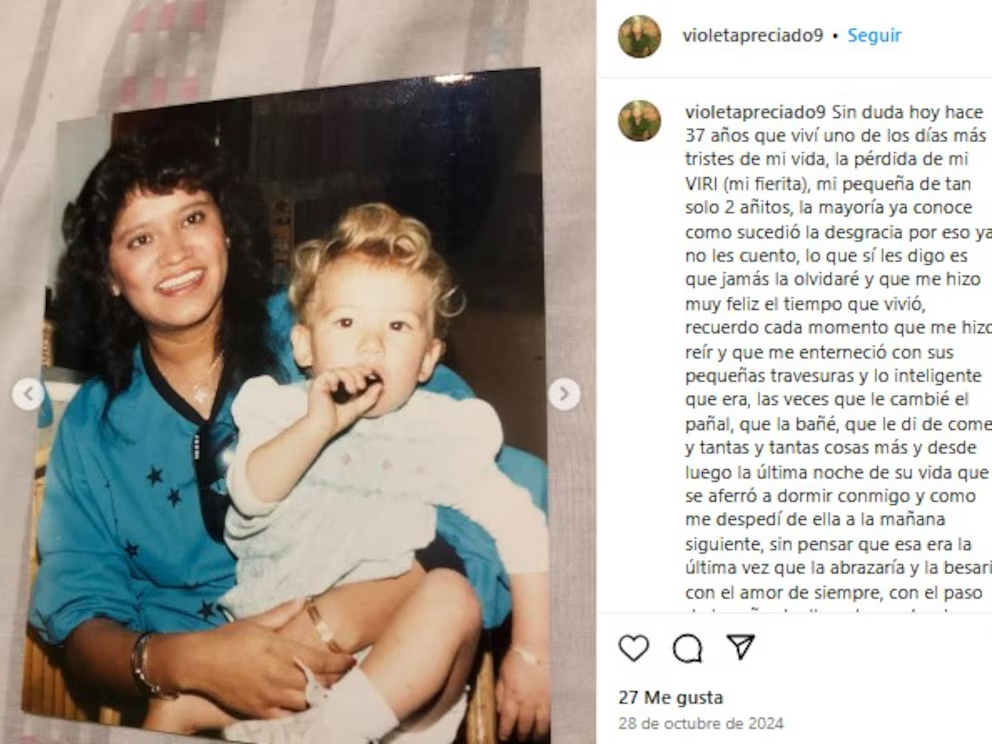
Task: Click the word VIRI in the caption
Action: click(x=701, y=183)
